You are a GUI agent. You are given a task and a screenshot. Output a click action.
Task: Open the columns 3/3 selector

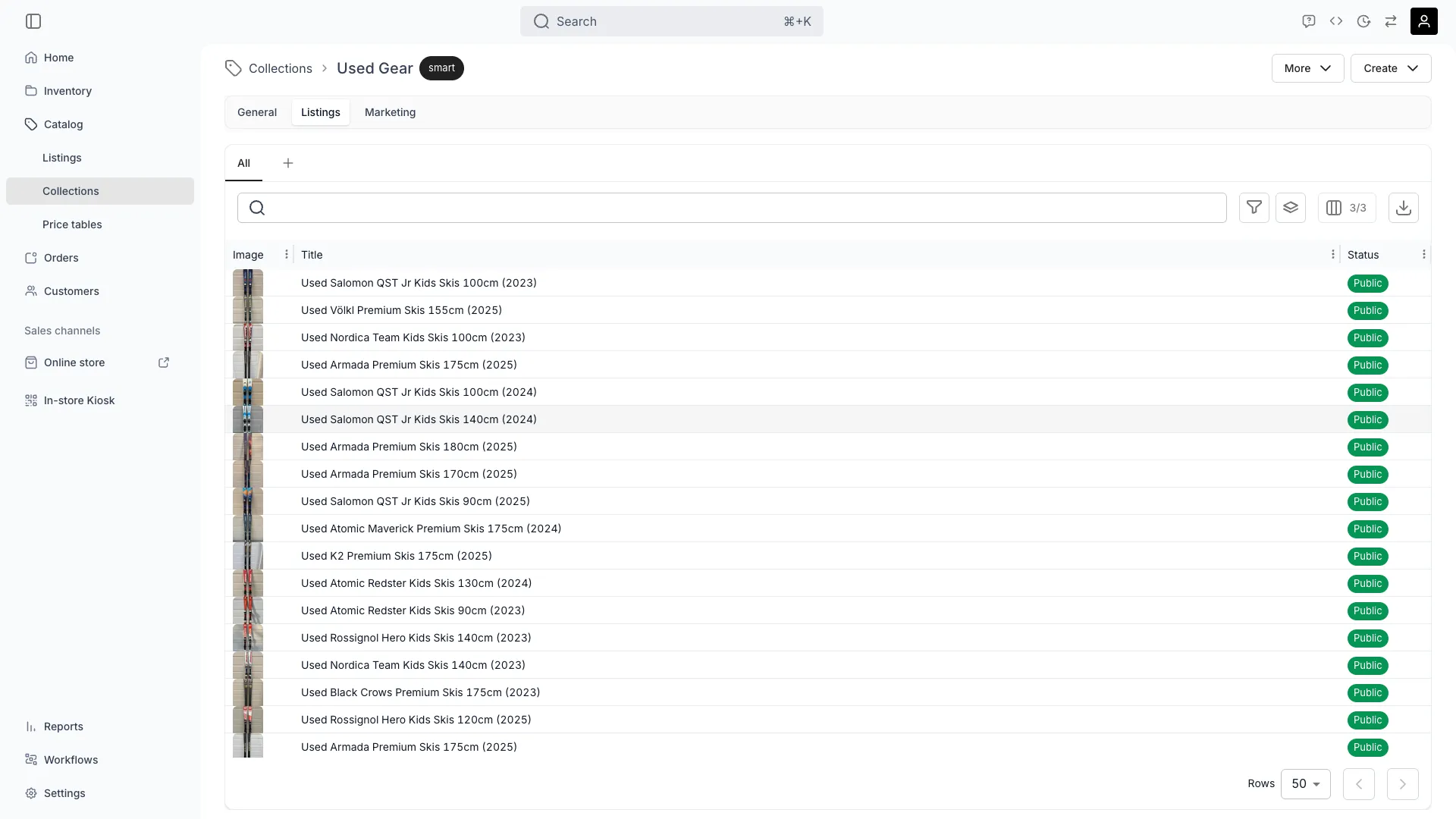tap(1346, 208)
